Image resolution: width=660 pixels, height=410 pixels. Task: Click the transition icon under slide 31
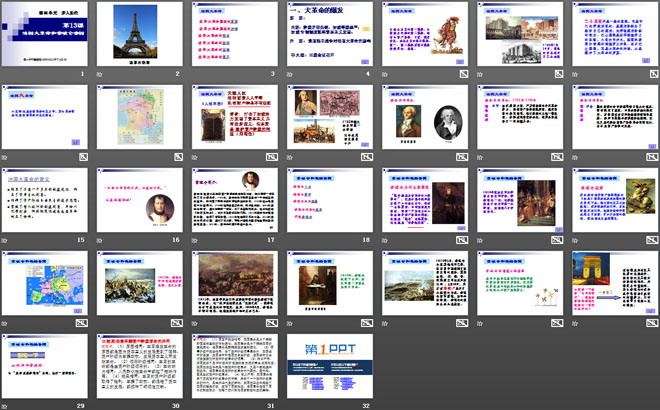pos(194,405)
